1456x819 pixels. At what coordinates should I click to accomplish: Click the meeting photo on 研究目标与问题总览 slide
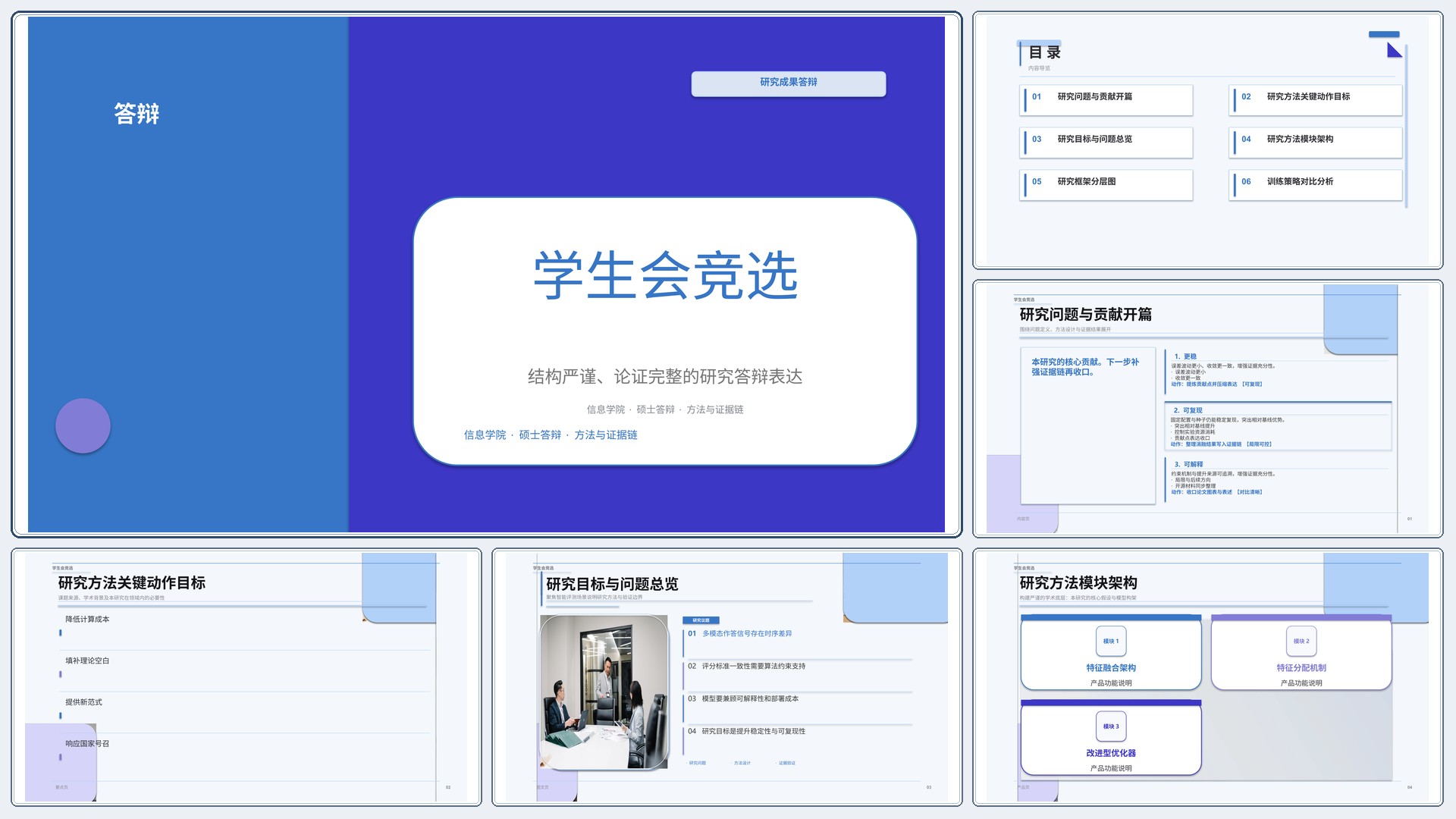point(604,692)
